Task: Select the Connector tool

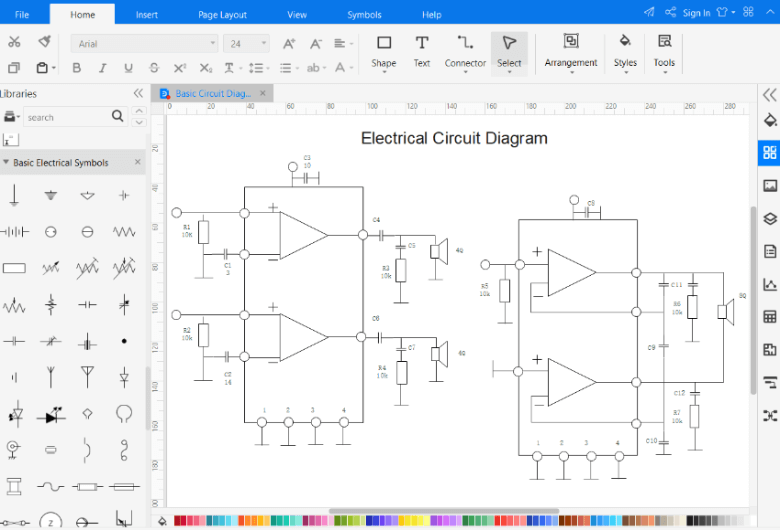Action: (465, 53)
